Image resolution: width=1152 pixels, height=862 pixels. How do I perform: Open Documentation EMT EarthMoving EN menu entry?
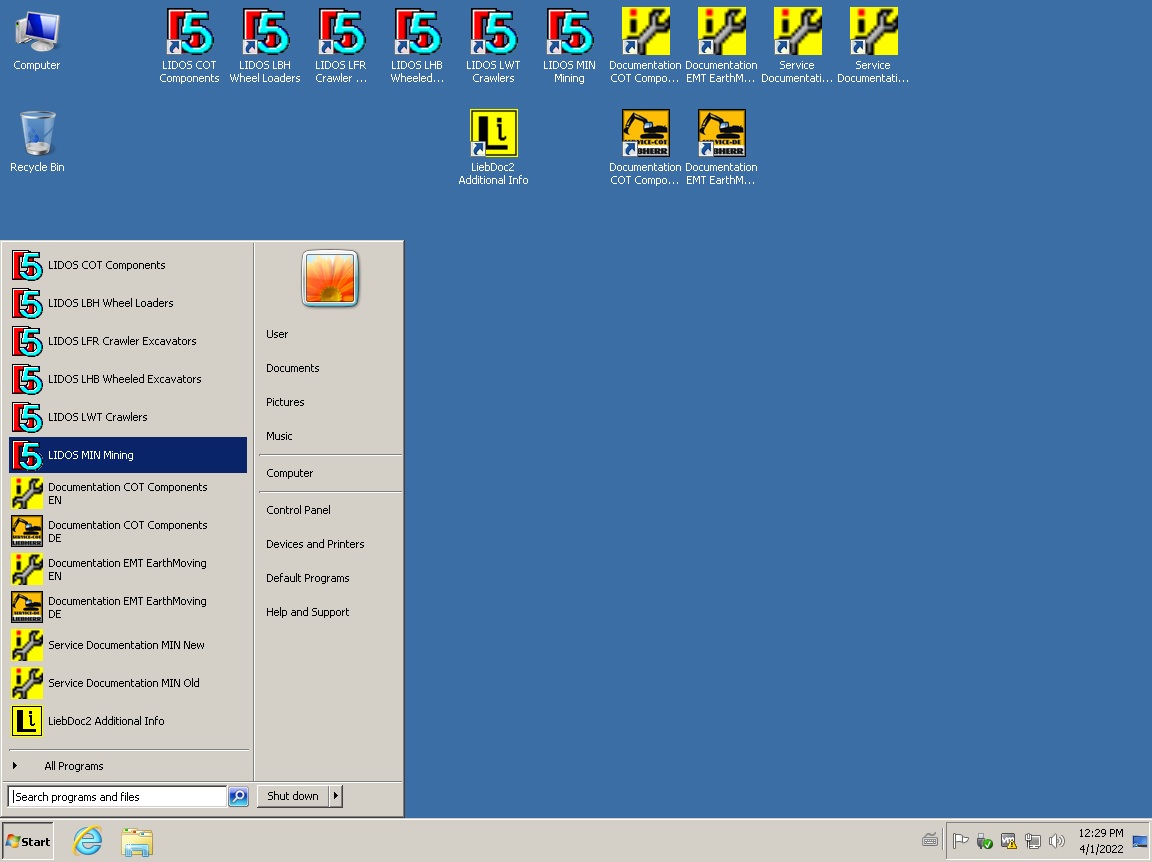(x=128, y=569)
